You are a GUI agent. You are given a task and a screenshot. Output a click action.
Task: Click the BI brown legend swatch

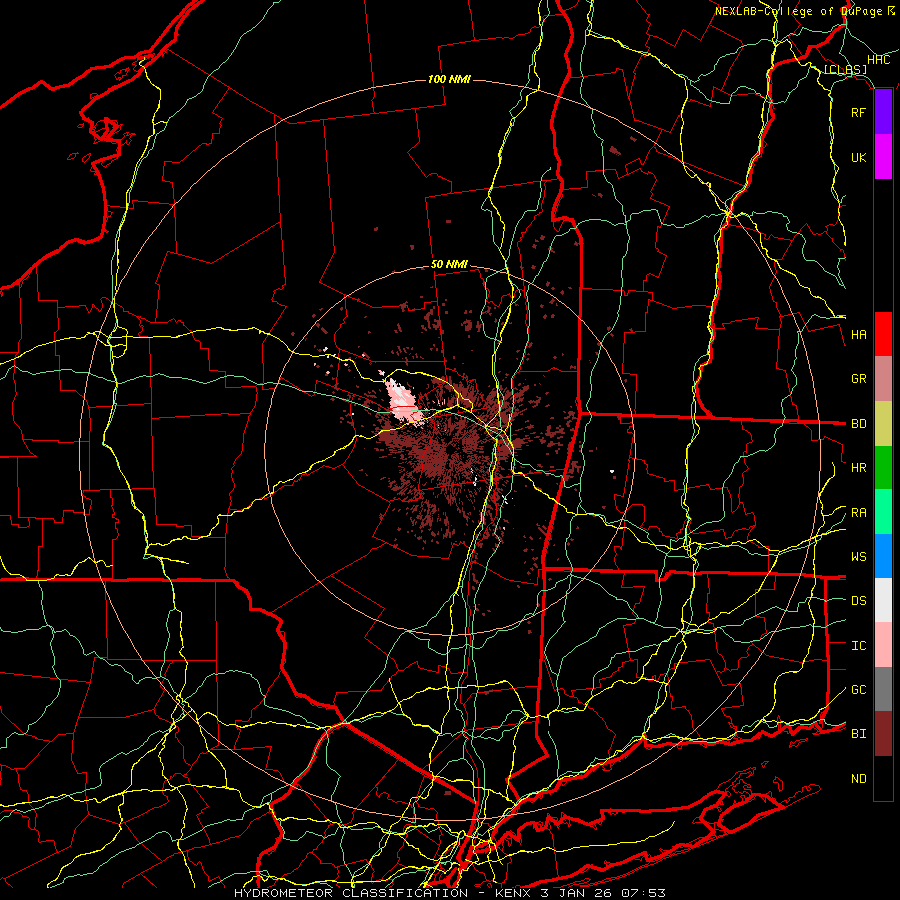point(883,734)
